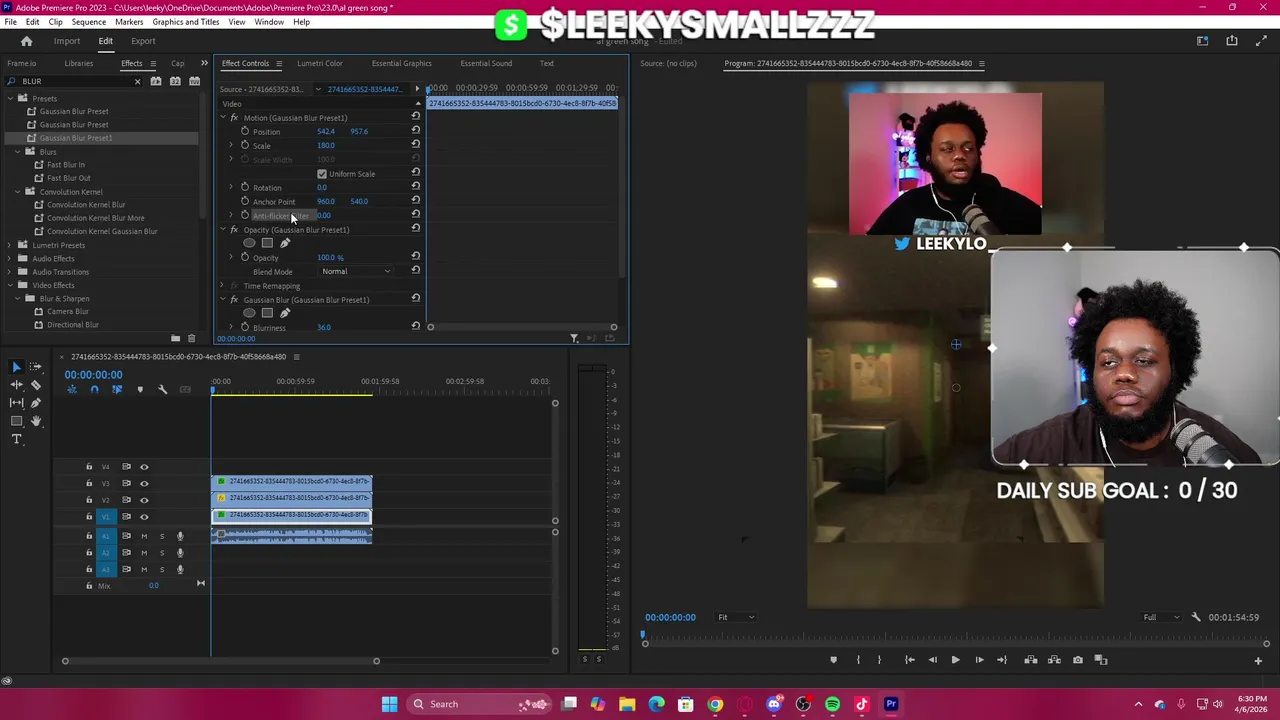Show overflow panels chevron near Cap tab
This screenshot has height=720, width=1280.
click(204, 63)
